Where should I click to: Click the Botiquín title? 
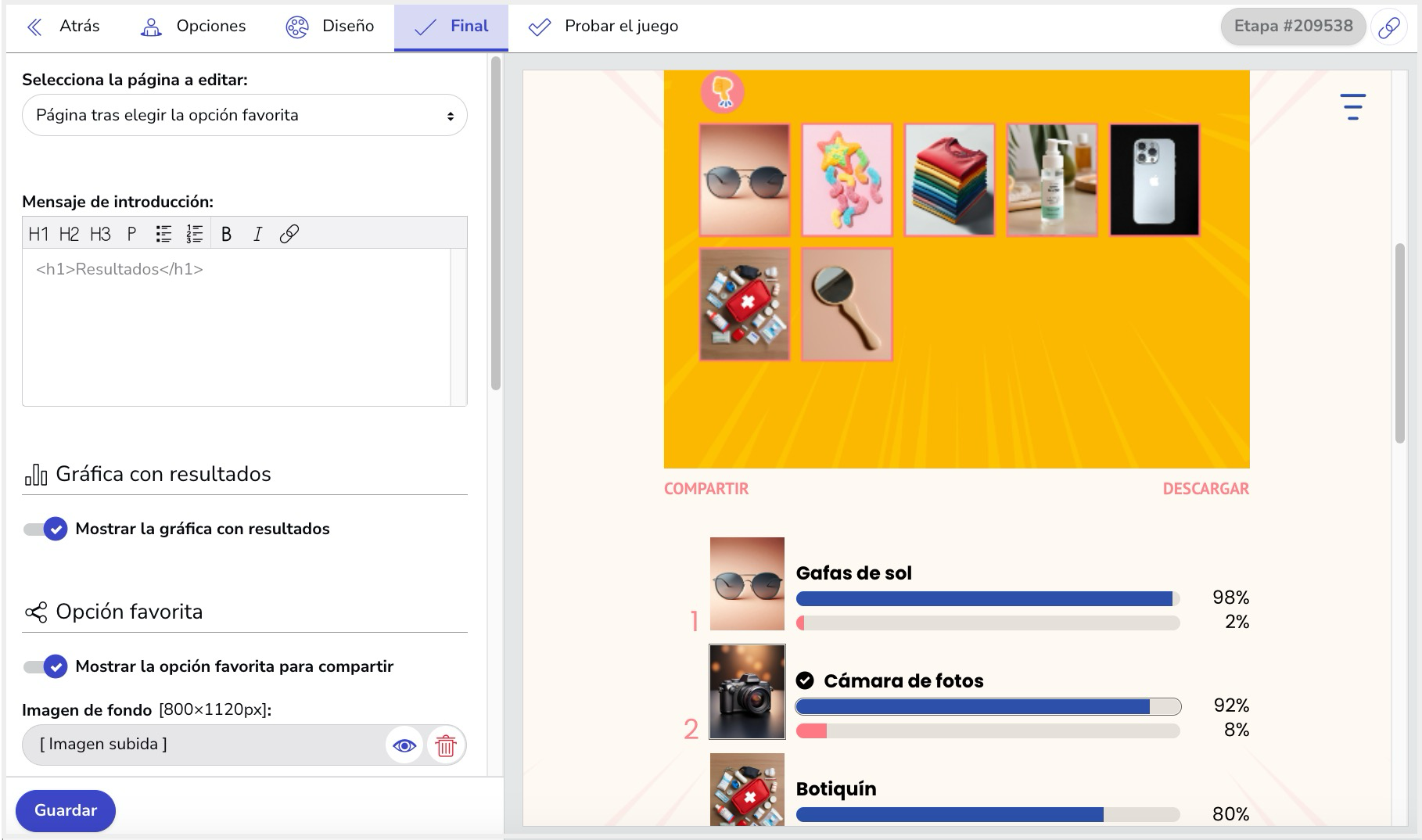(836, 789)
